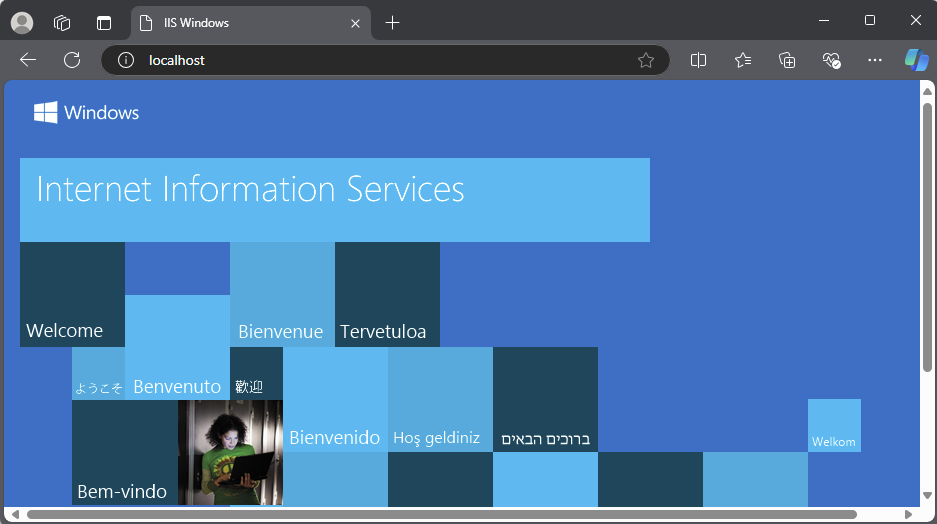Image resolution: width=937 pixels, height=524 pixels.
Task: Open Browser essentials heart icon
Action: 831,60
